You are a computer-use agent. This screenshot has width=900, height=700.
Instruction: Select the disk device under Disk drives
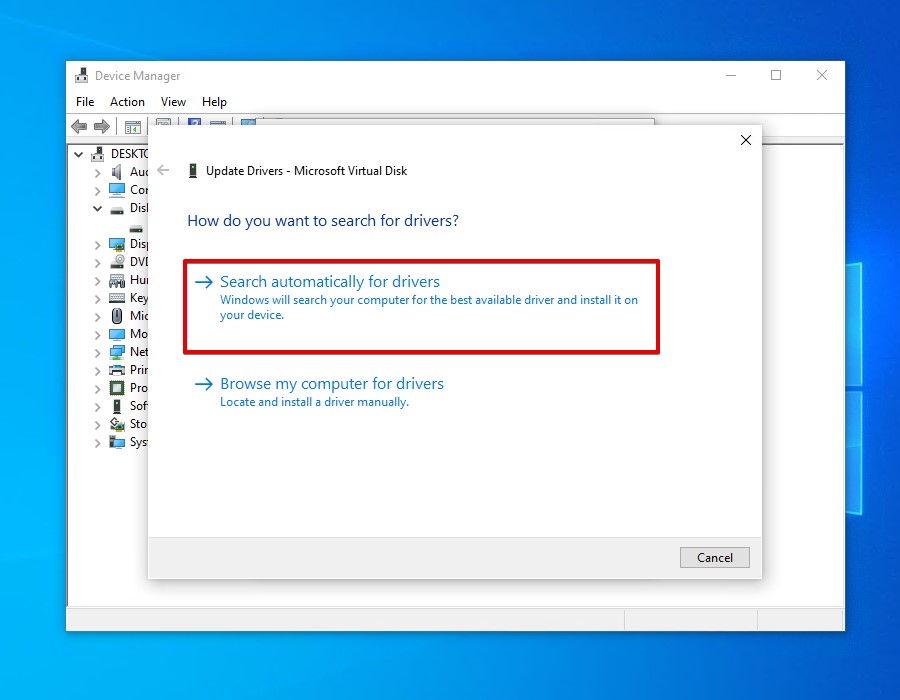pyautogui.click(x=136, y=228)
